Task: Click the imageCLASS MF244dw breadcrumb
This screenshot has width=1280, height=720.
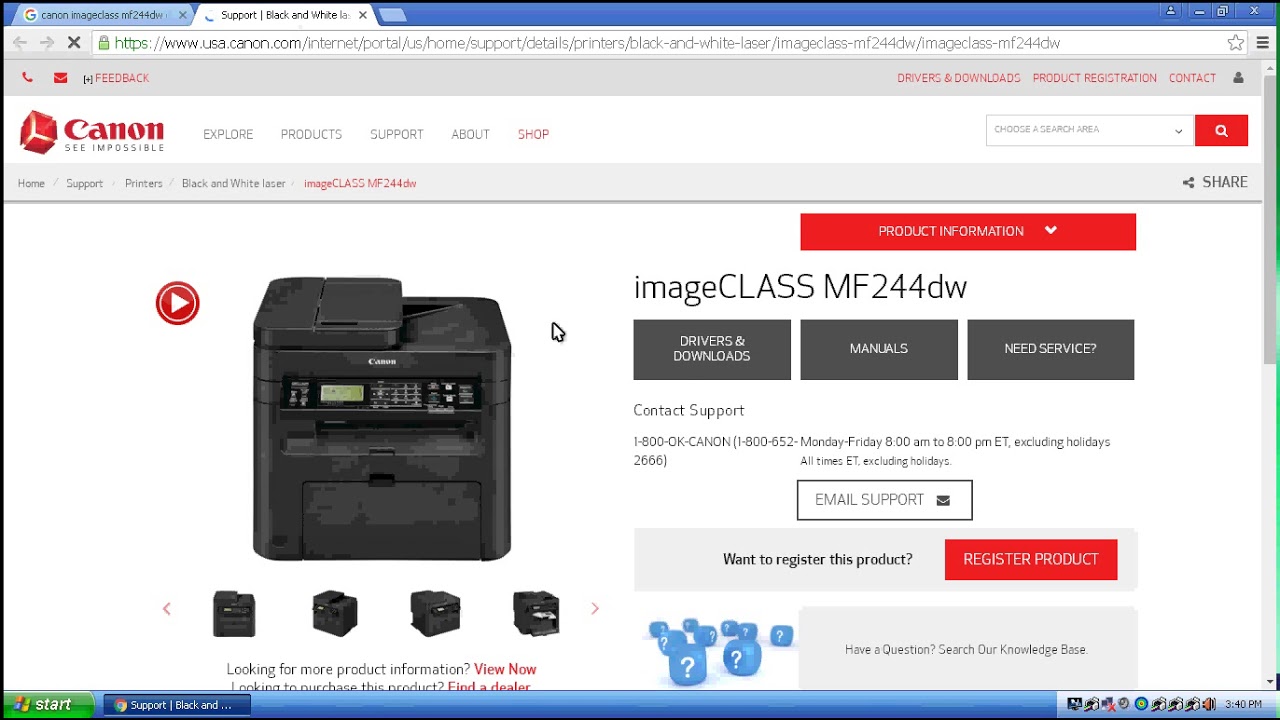Action: point(360,183)
